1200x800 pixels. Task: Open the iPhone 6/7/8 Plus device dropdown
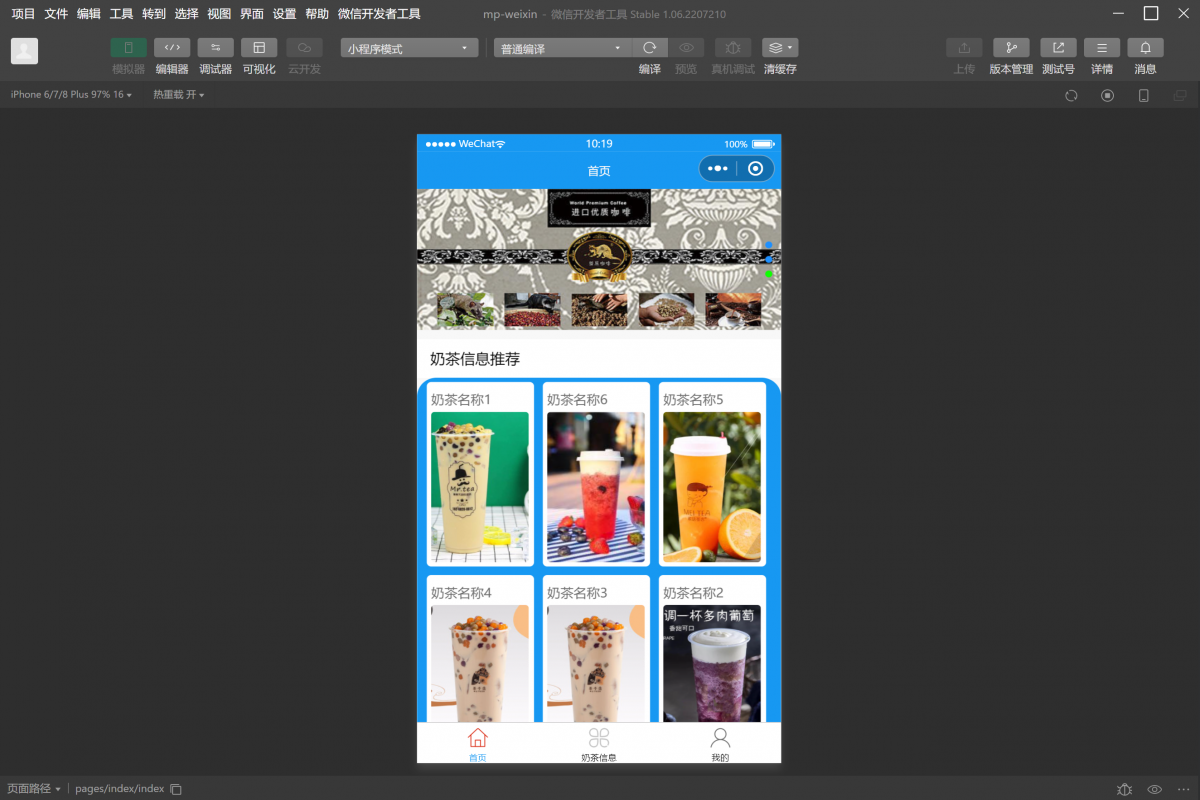pyautogui.click(x=71, y=95)
